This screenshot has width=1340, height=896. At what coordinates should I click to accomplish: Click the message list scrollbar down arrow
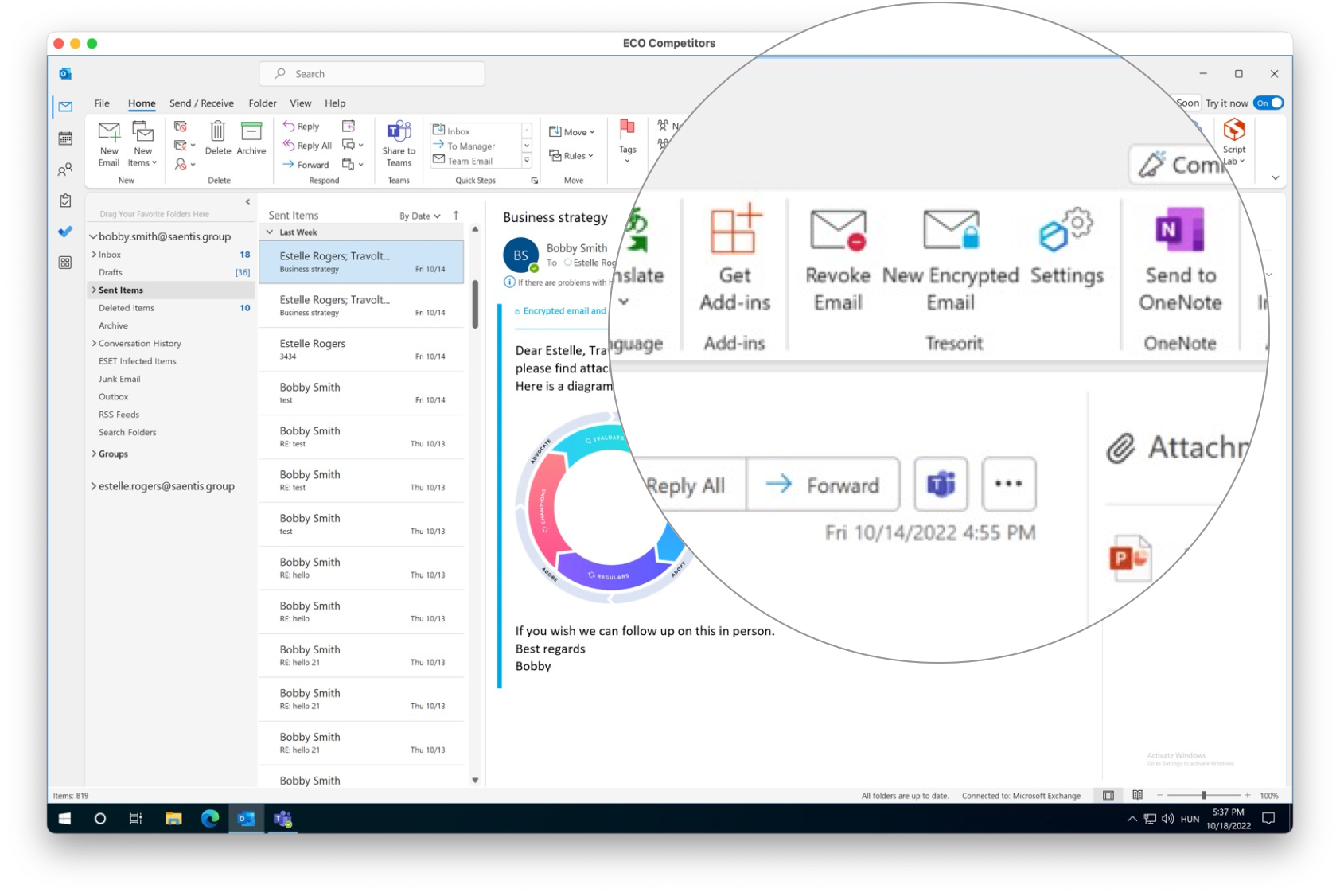tap(475, 780)
